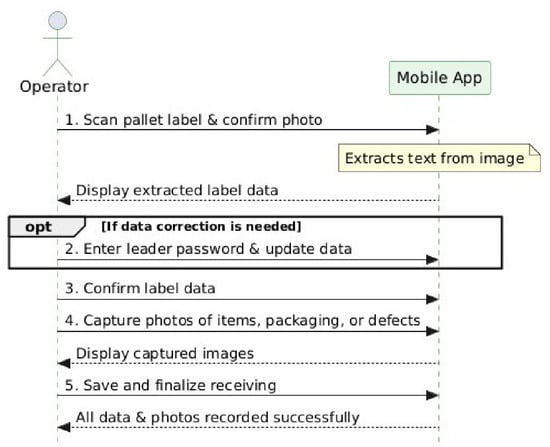Viewport: 550px width, 447px height.
Task: Select 'All data & photos recorded successfully' text
Action: [217, 418]
